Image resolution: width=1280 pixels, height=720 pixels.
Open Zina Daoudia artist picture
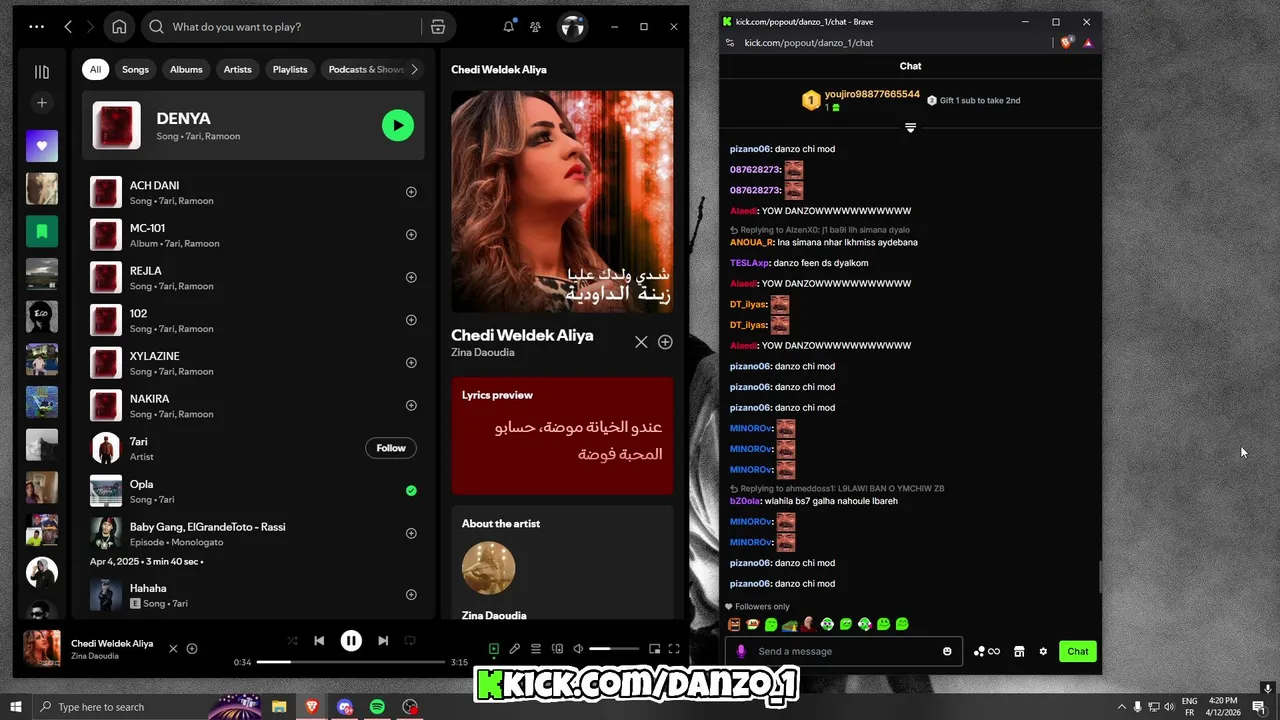coord(488,568)
